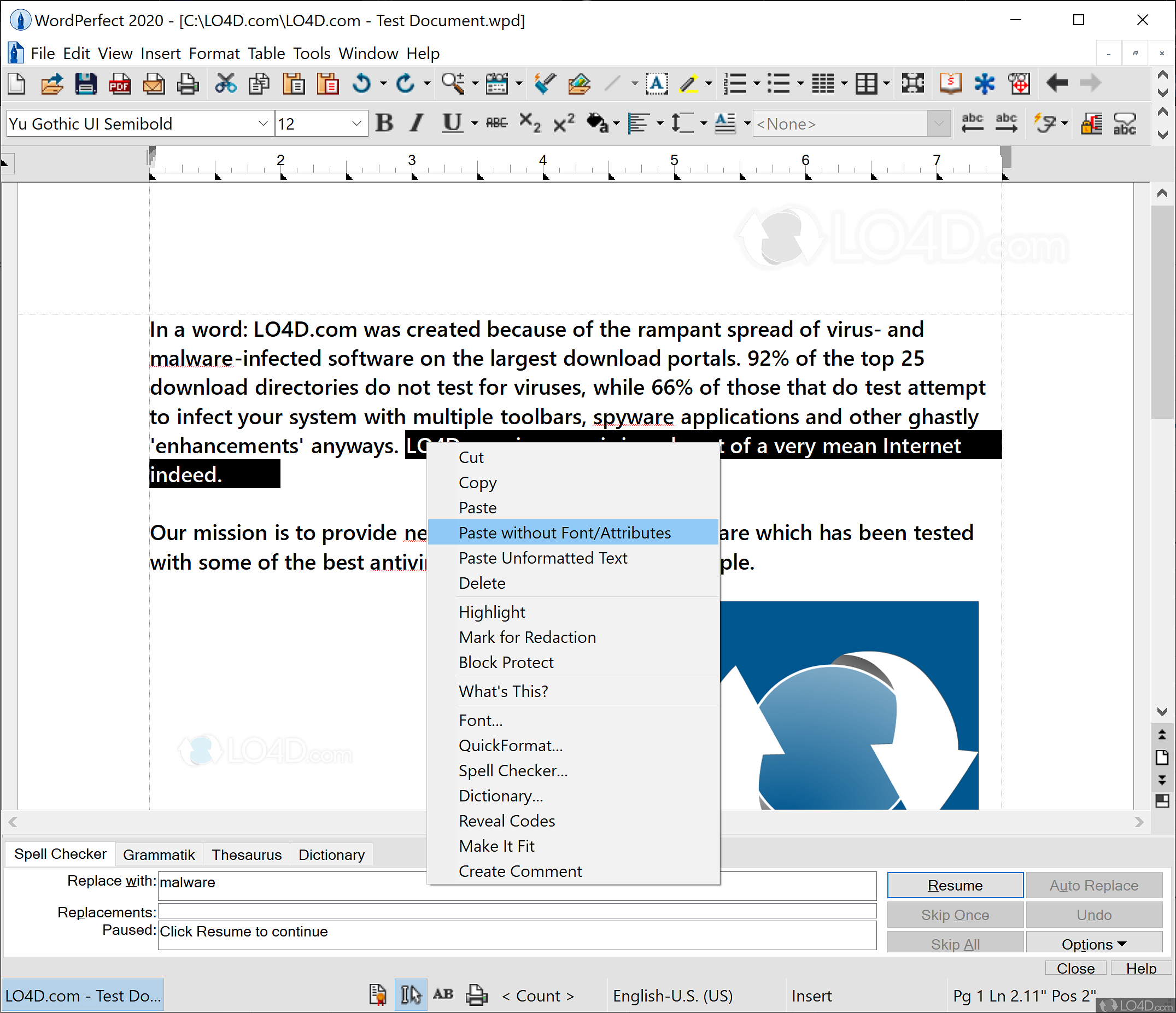
Task: Open a file with the Open folder icon
Action: 51,84
